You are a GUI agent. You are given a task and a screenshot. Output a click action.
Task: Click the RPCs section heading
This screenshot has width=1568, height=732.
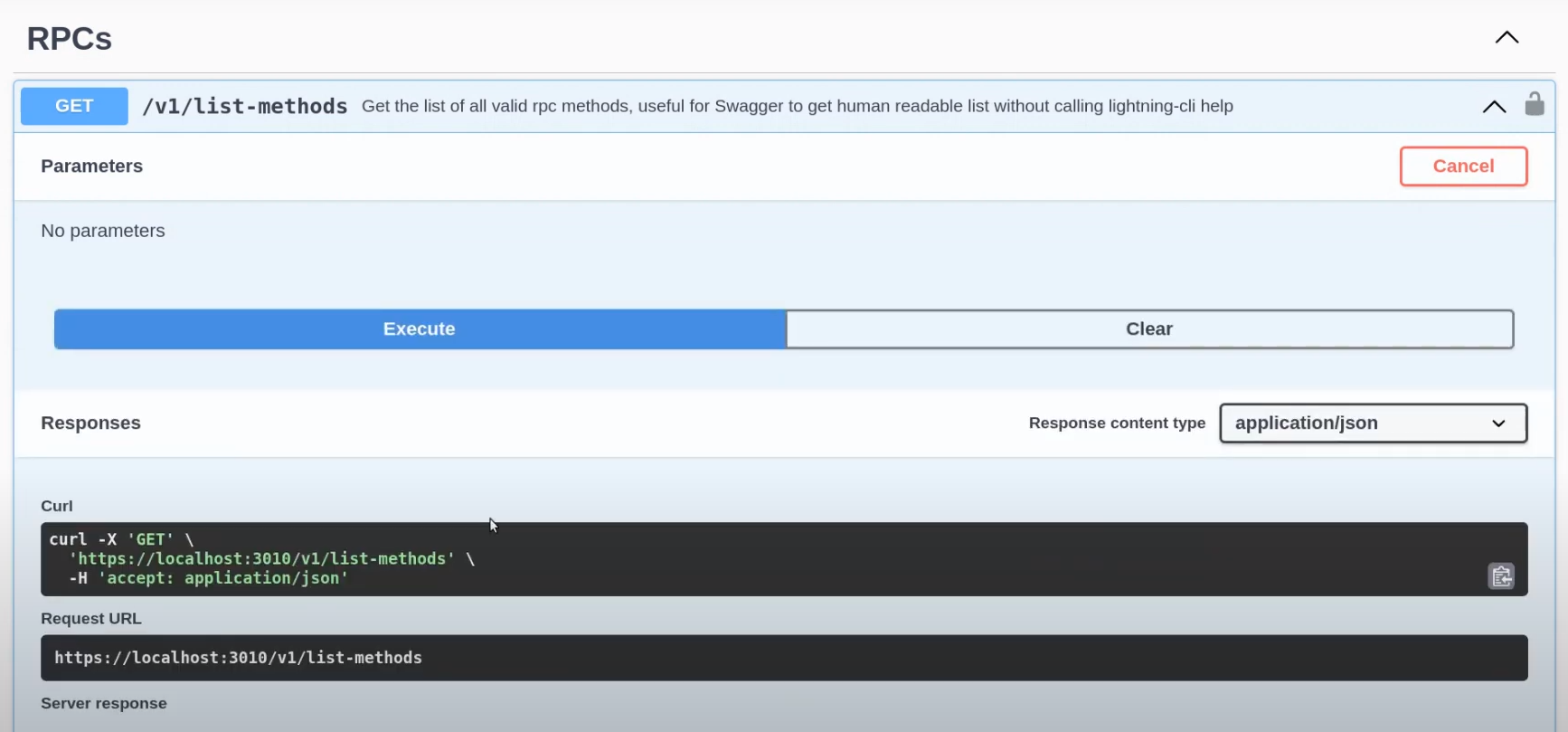[69, 38]
